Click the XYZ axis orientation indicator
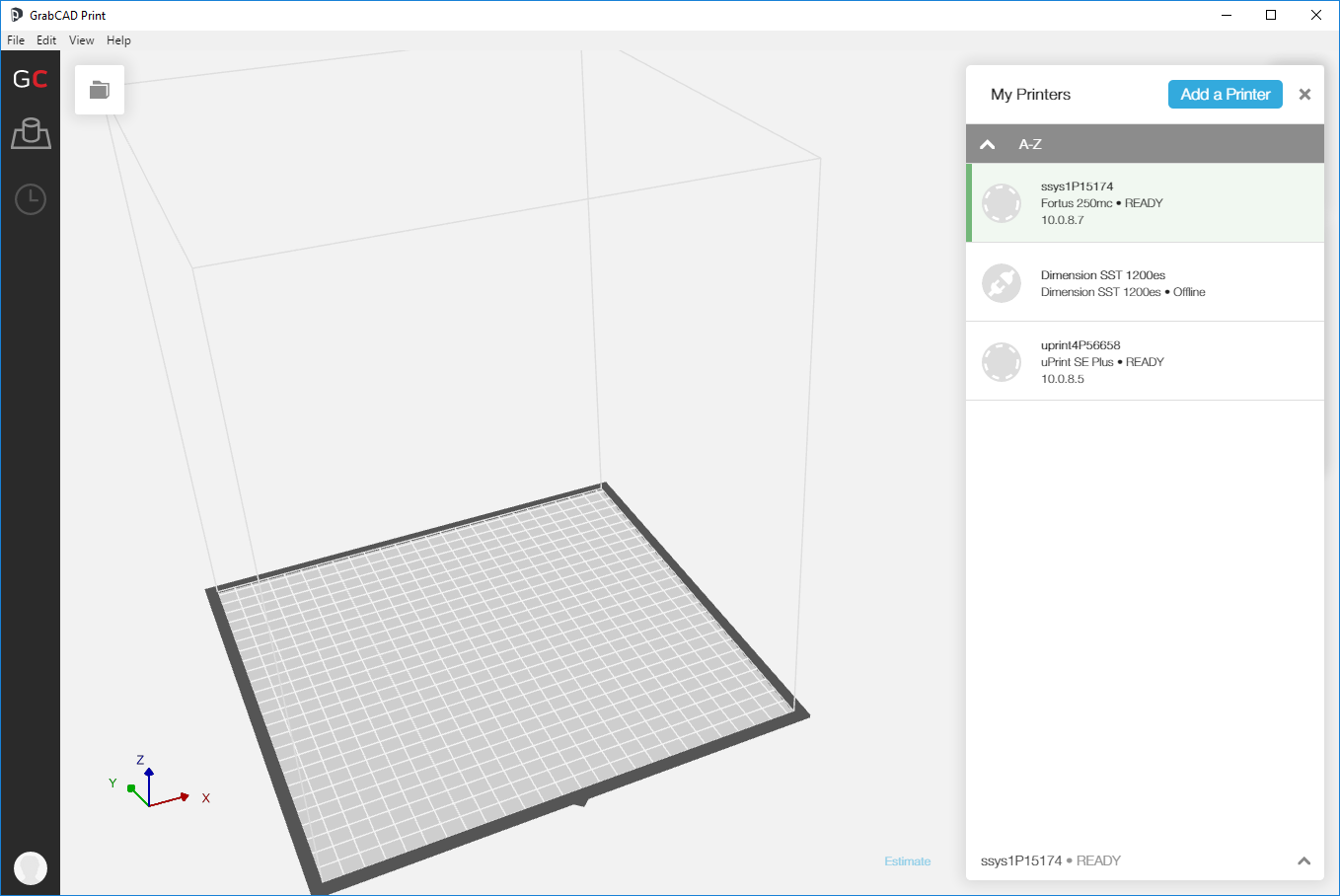 pos(158,782)
